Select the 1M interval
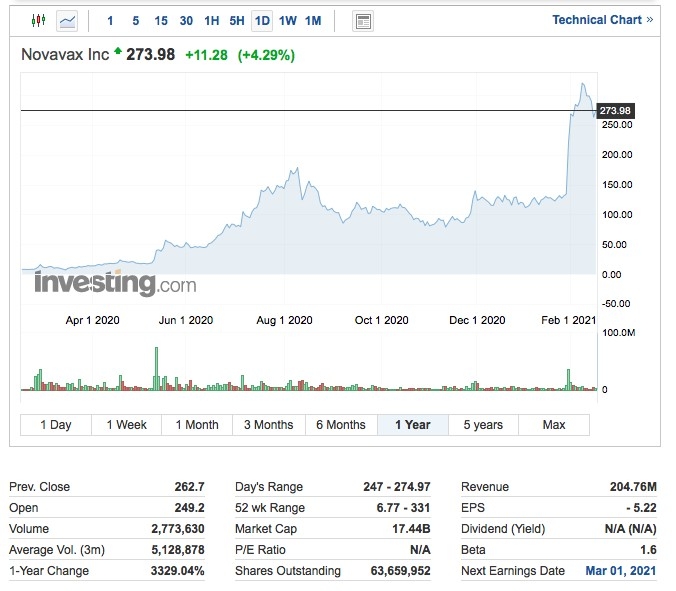The height and width of the screenshot is (591, 676). (313, 21)
